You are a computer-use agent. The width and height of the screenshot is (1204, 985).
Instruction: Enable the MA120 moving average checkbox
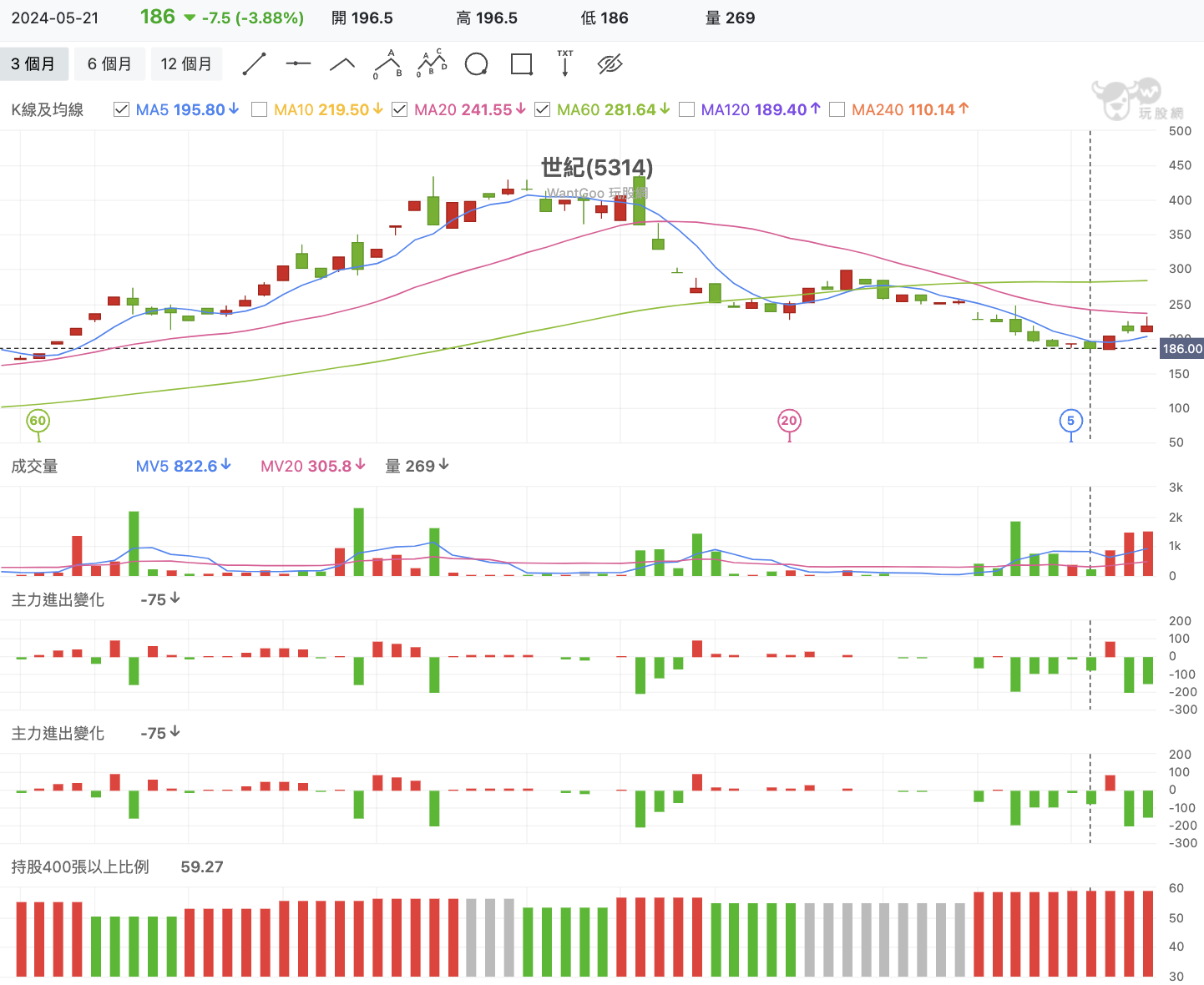[x=687, y=109]
